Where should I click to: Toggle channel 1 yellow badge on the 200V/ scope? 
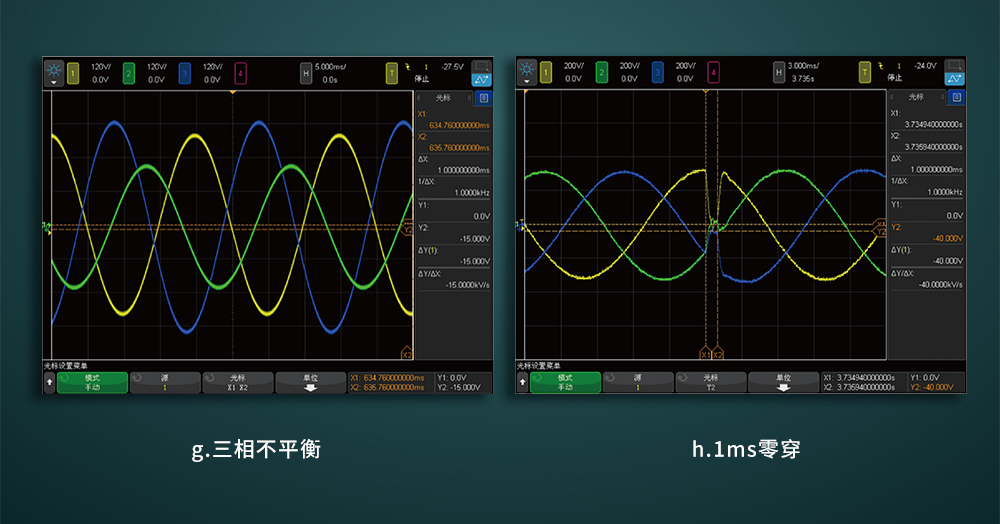point(545,72)
